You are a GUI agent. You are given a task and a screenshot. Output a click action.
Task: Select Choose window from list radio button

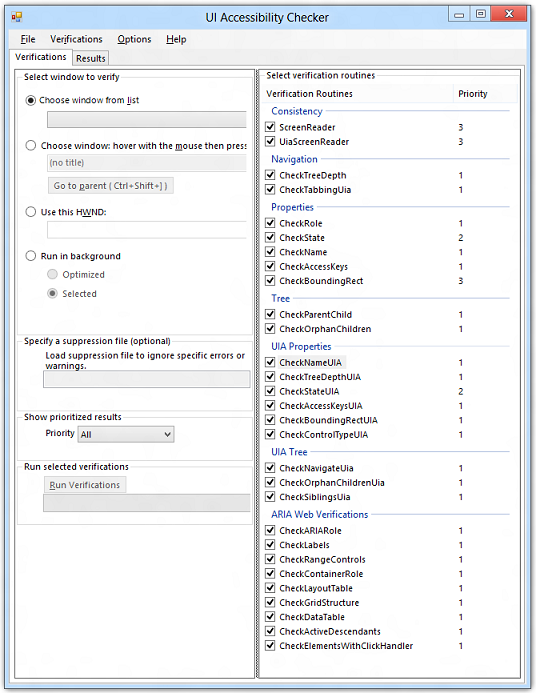coord(30,100)
